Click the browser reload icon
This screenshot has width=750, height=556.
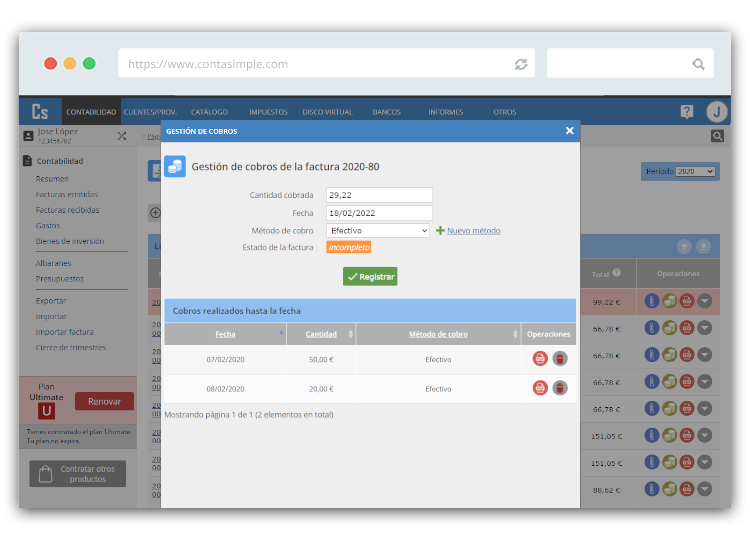point(521,64)
